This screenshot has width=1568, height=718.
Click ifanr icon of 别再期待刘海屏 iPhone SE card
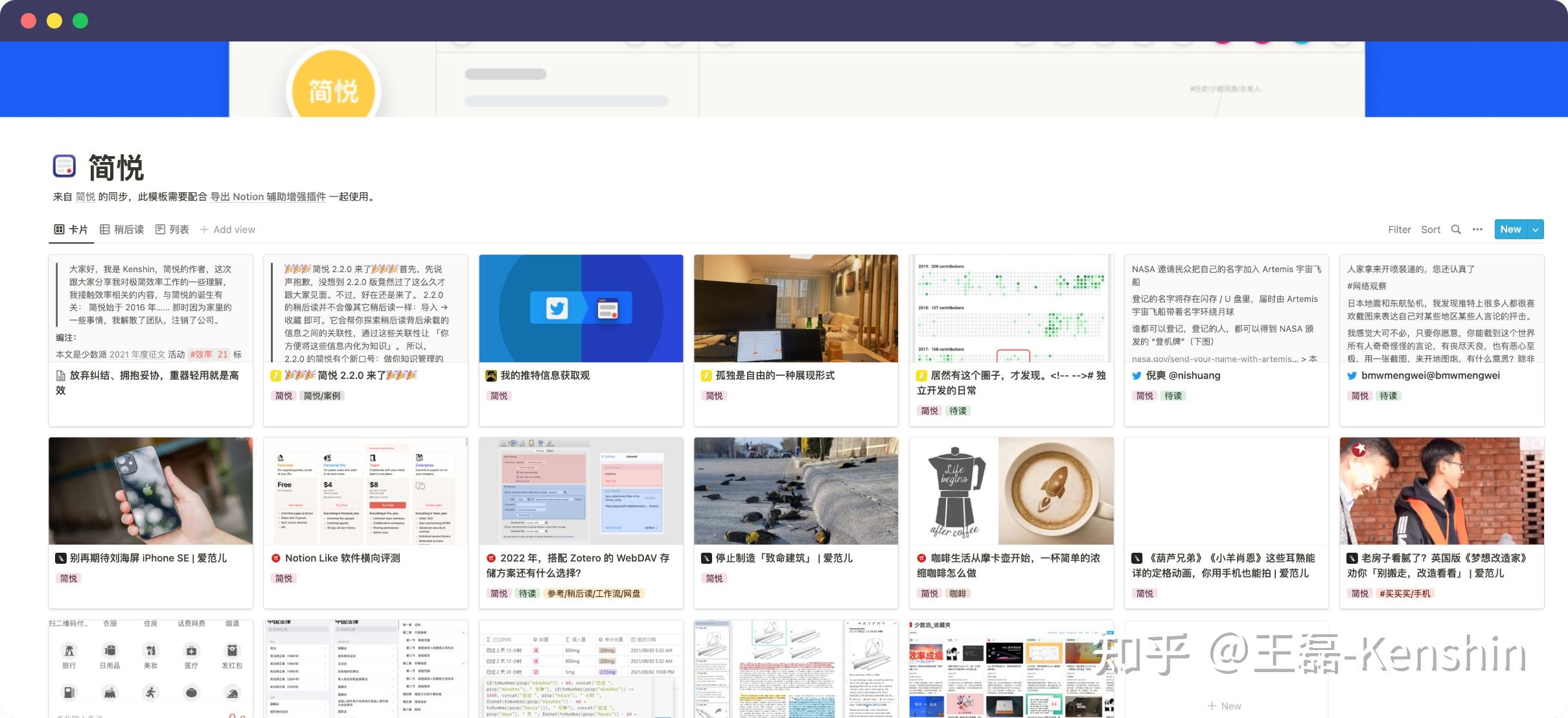[61, 559]
